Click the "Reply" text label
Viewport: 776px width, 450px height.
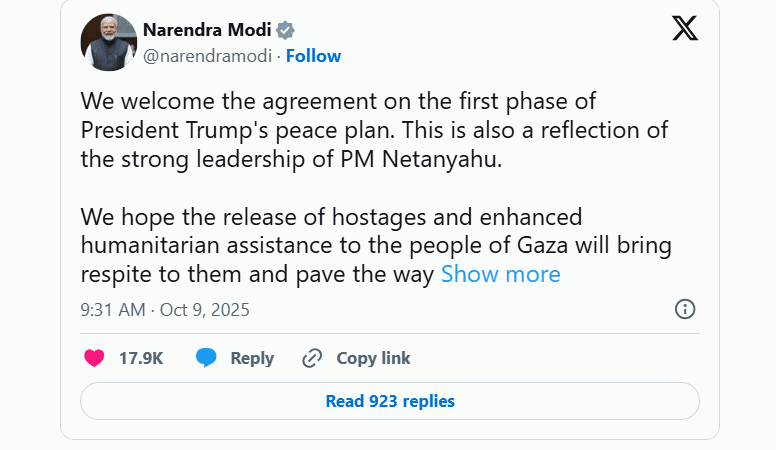coord(252,358)
